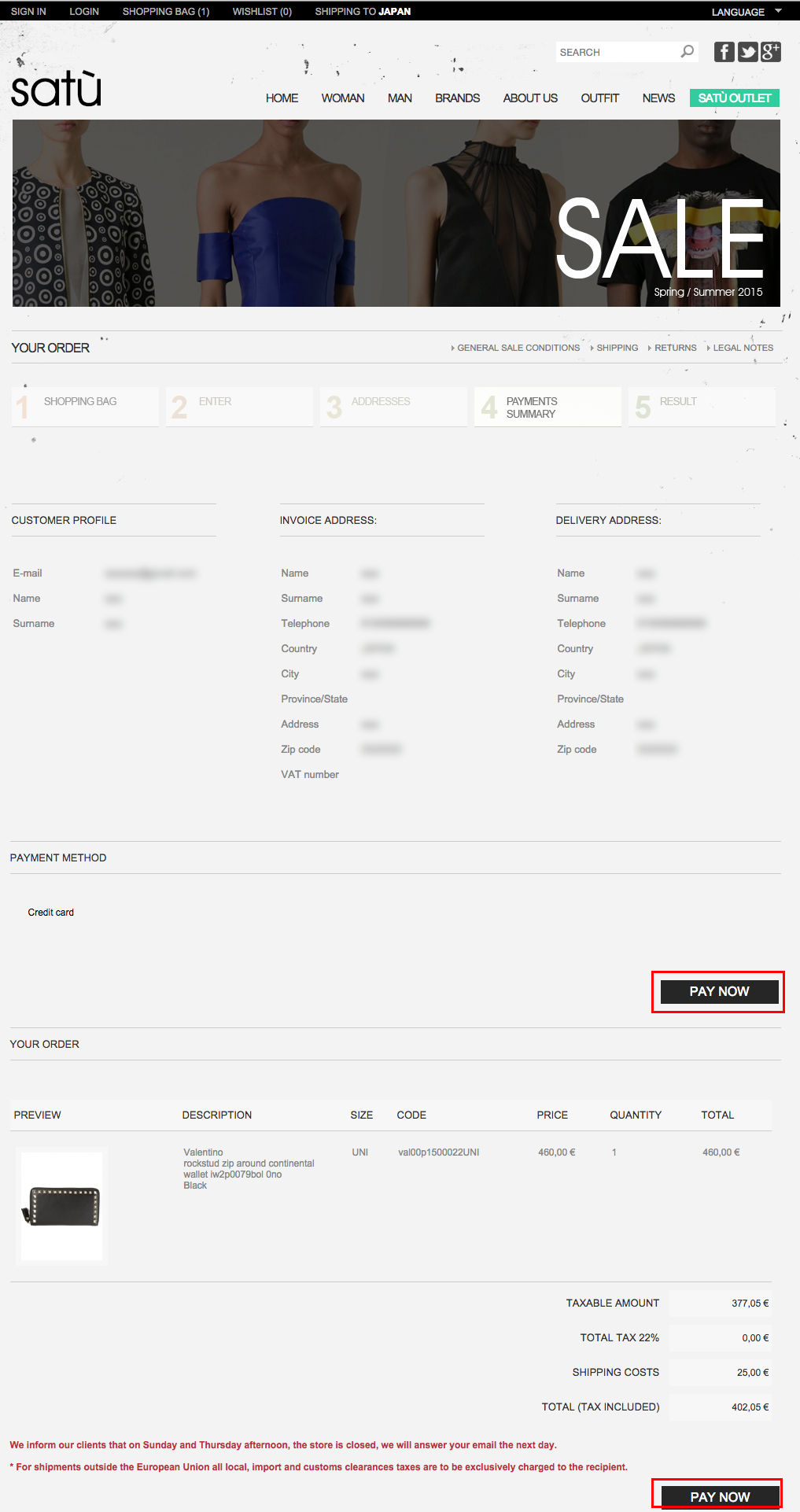This screenshot has height=1512, width=800.
Task: Go to step 5 Result
Action: pos(702,407)
